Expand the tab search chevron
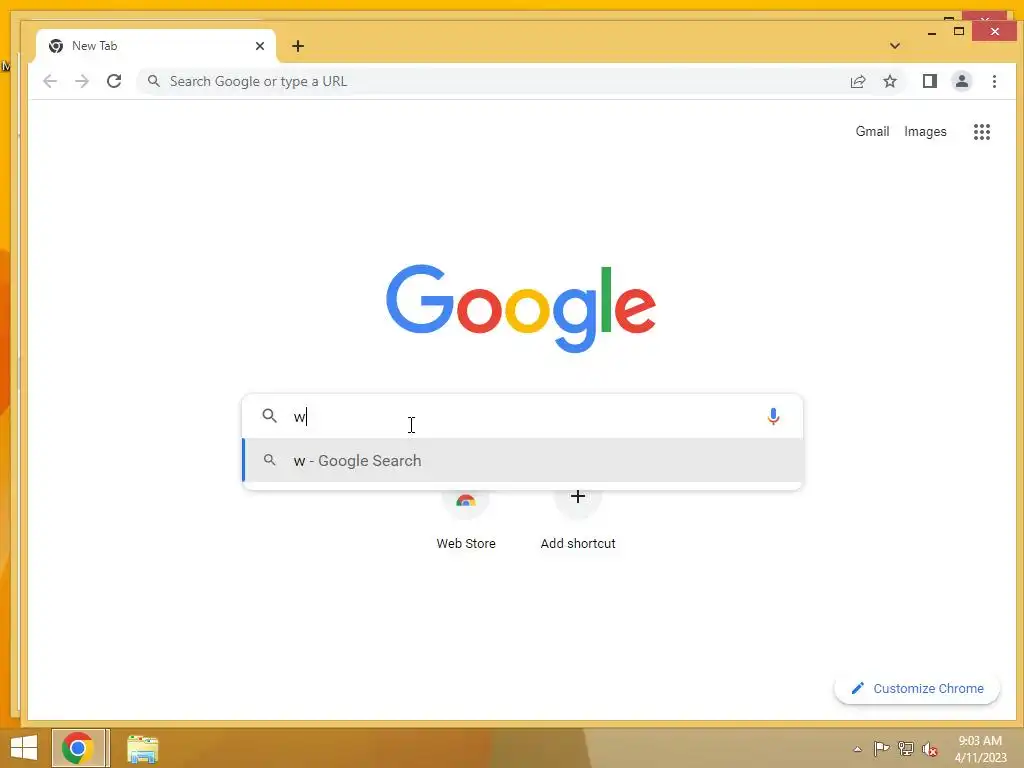Image resolution: width=1024 pixels, height=768 pixels. (x=895, y=46)
